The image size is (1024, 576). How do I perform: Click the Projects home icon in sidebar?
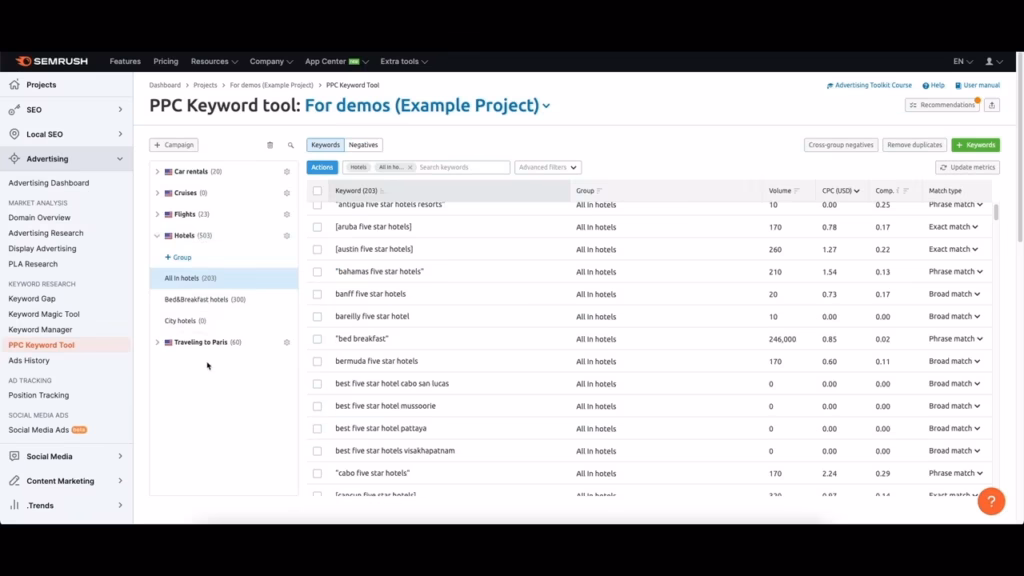pos(14,84)
